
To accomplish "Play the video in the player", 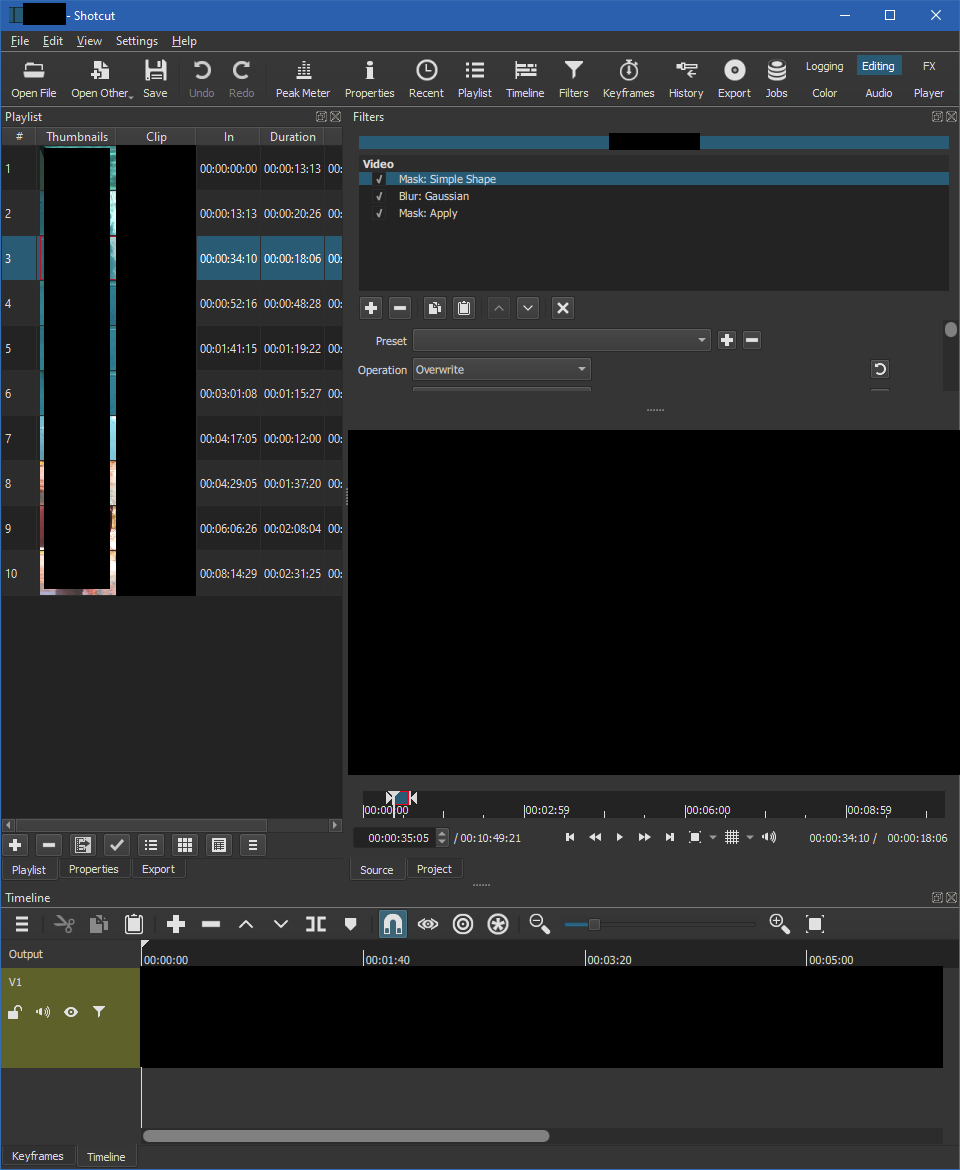I will [619, 837].
